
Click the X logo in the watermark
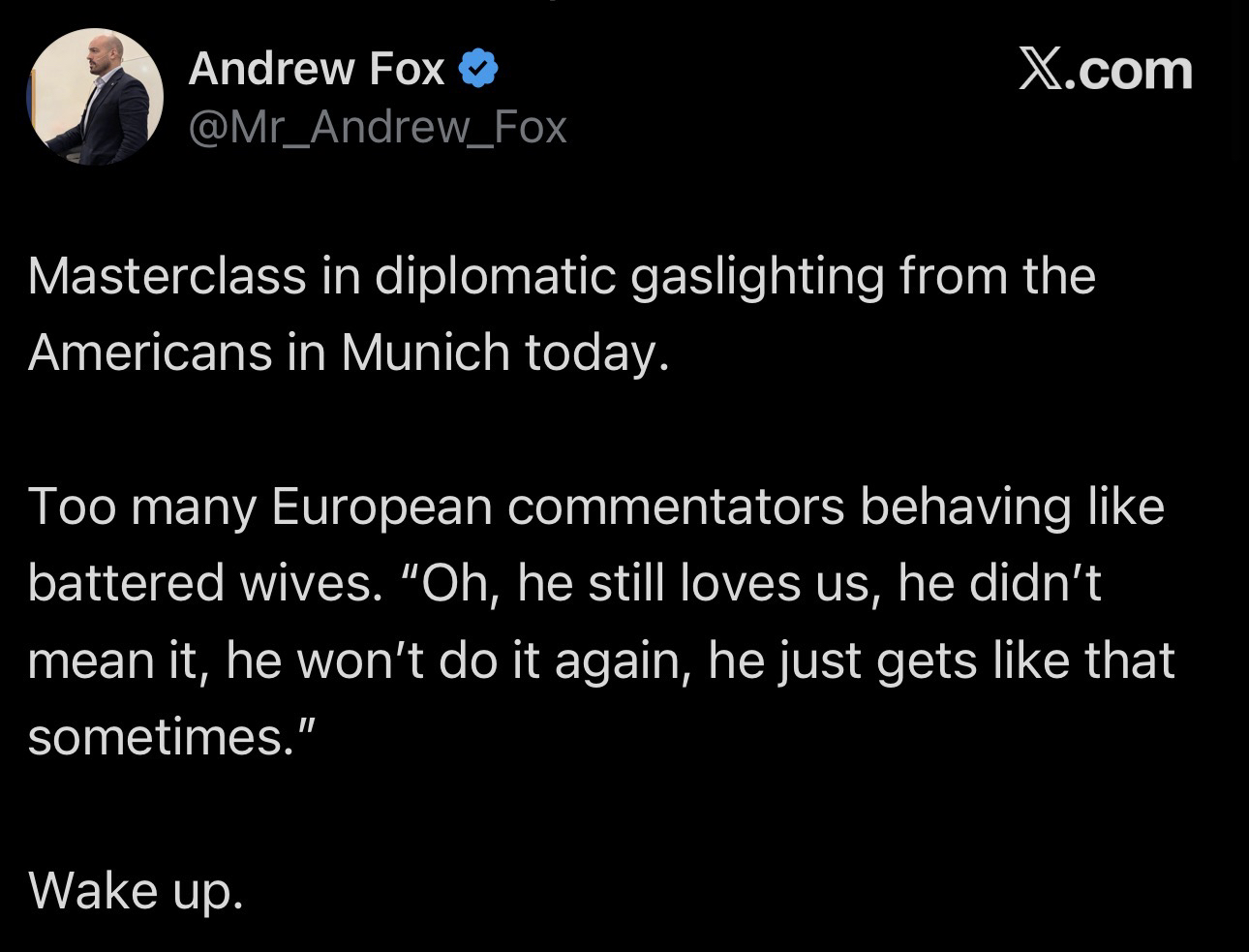pyautogui.click(x=1042, y=70)
